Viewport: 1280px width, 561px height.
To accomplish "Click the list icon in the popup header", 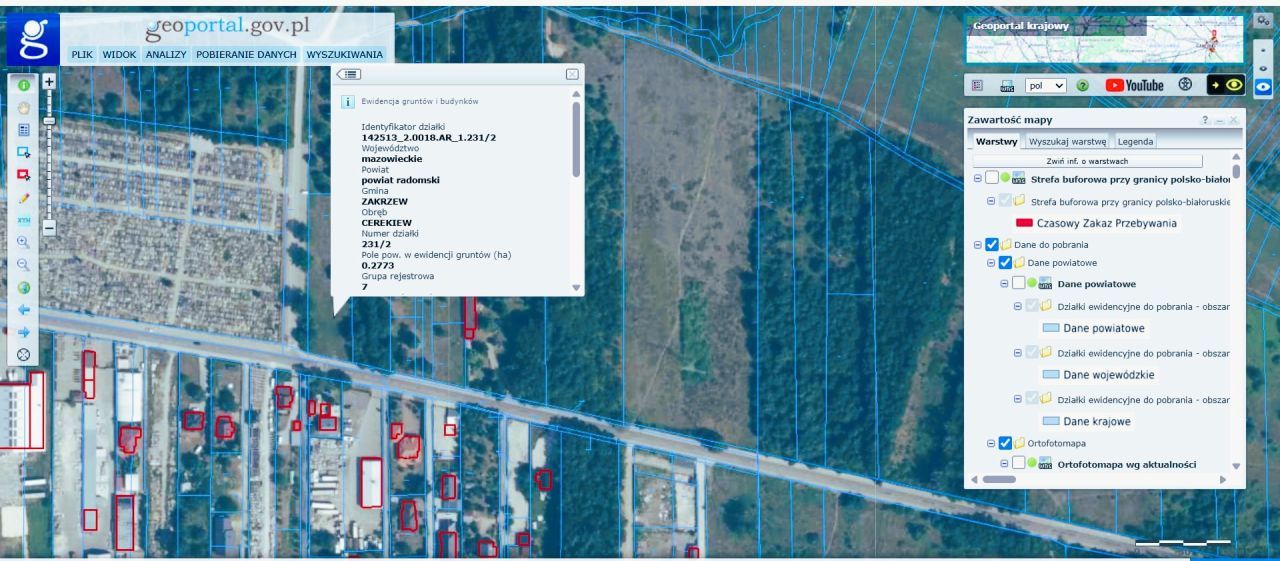I will [350, 74].
